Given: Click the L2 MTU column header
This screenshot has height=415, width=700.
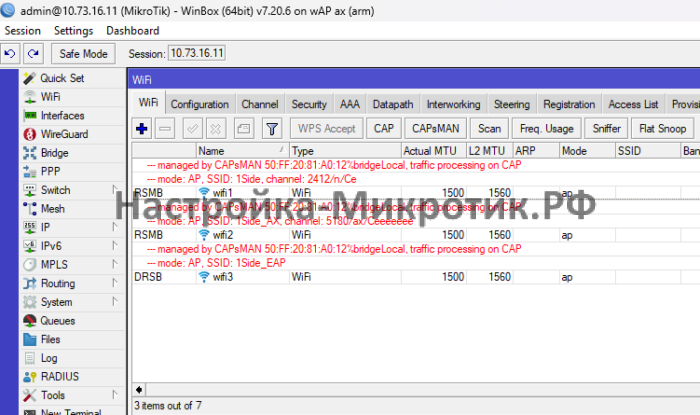Looking at the screenshot, I should 489,151.
